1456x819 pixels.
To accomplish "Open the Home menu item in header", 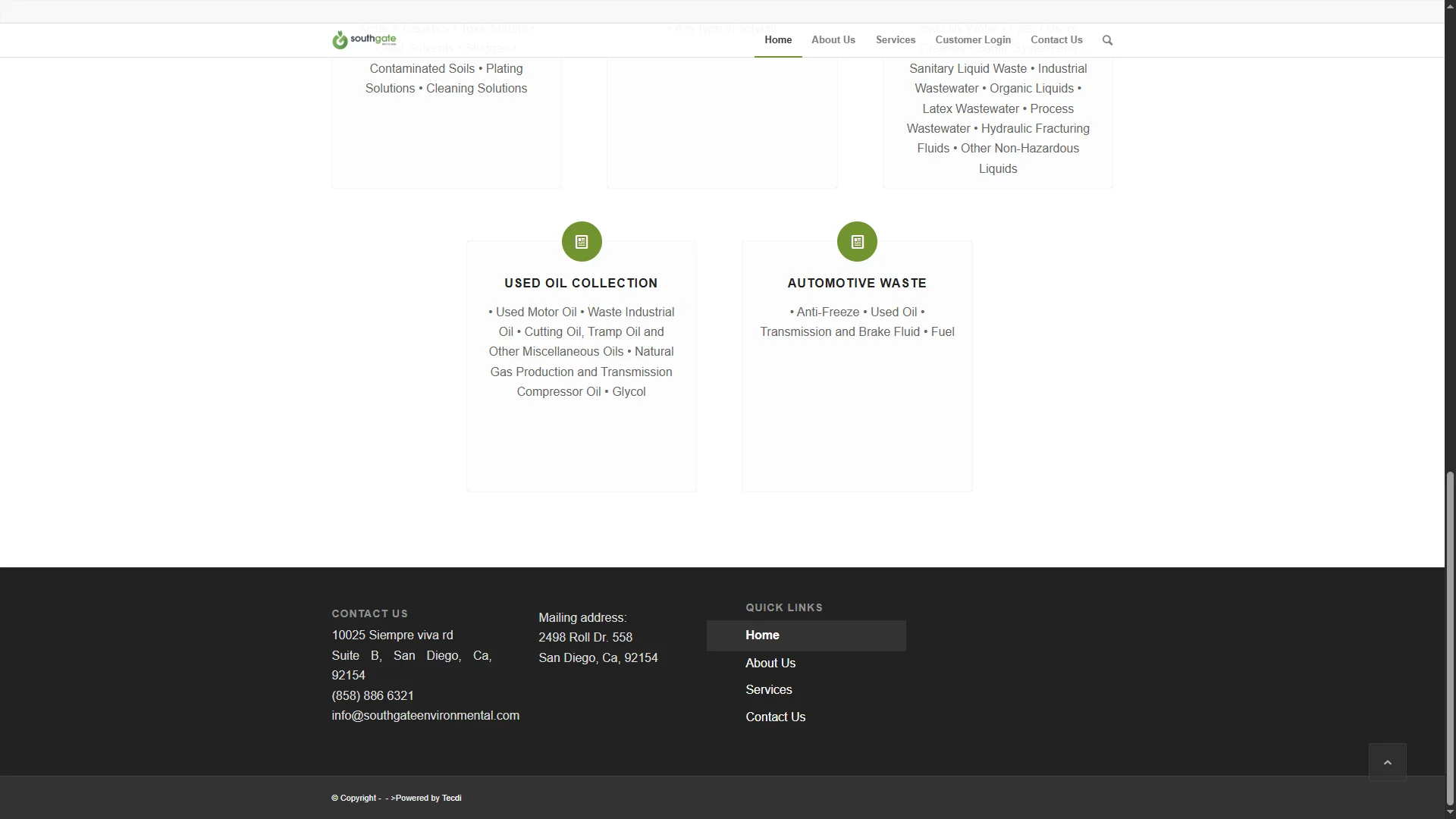I will (778, 40).
